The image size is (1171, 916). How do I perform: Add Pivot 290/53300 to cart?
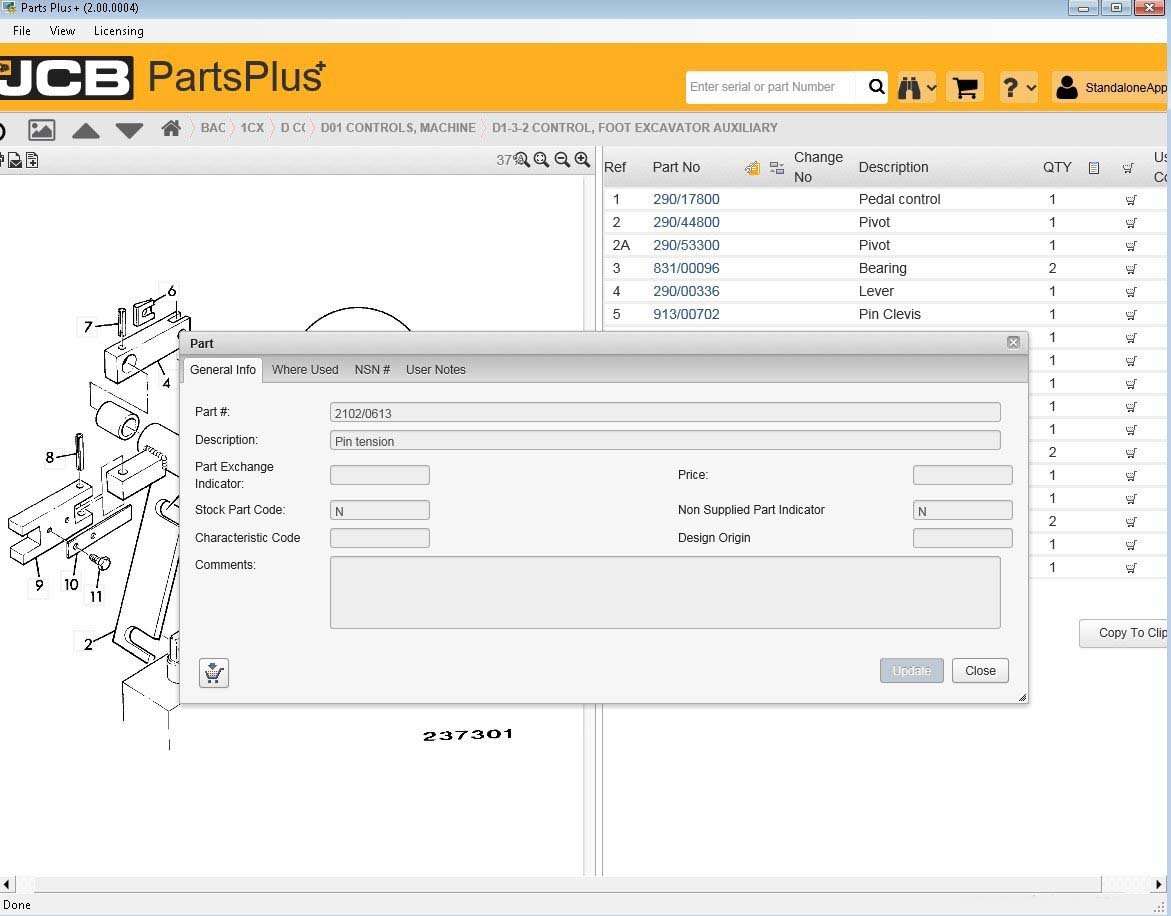pos(1131,246)
